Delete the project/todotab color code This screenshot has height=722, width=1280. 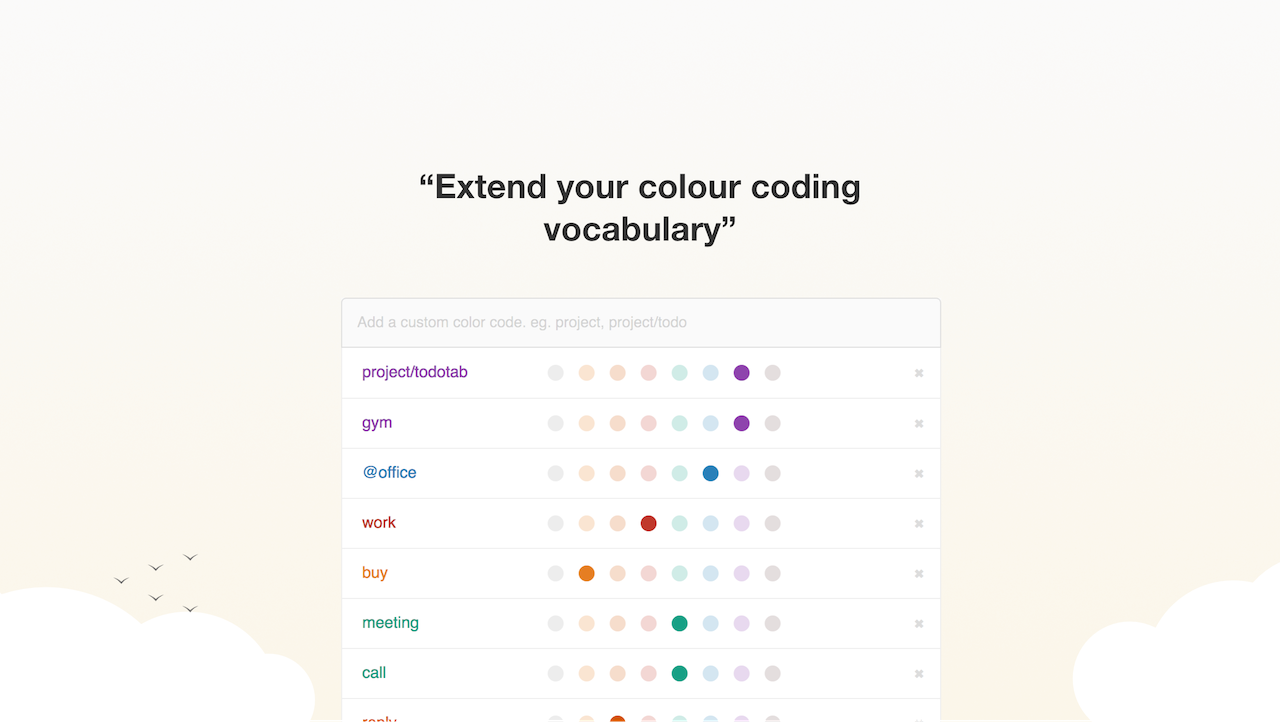(x=919, y=373)
